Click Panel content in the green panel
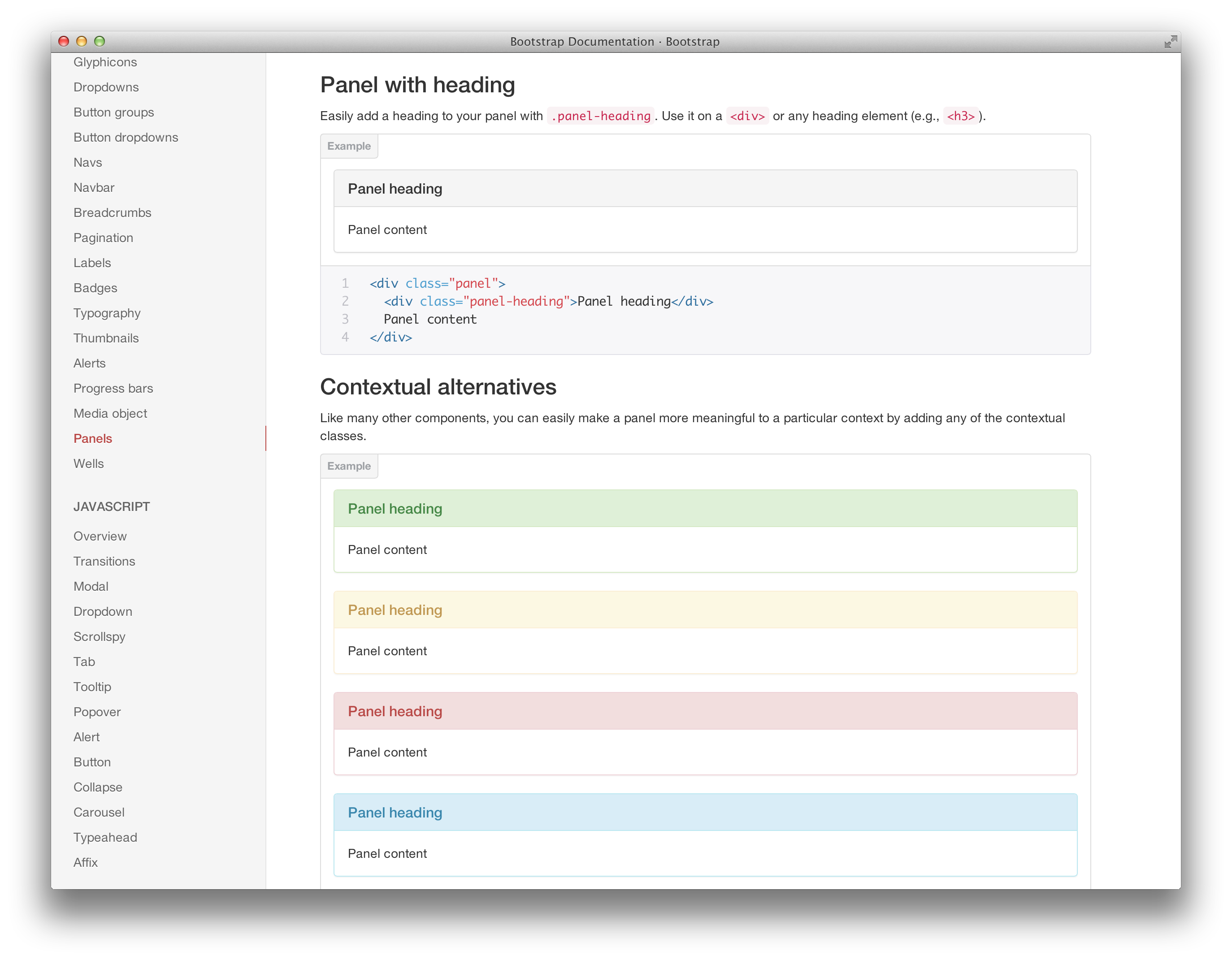 click(x=387, y=550)
